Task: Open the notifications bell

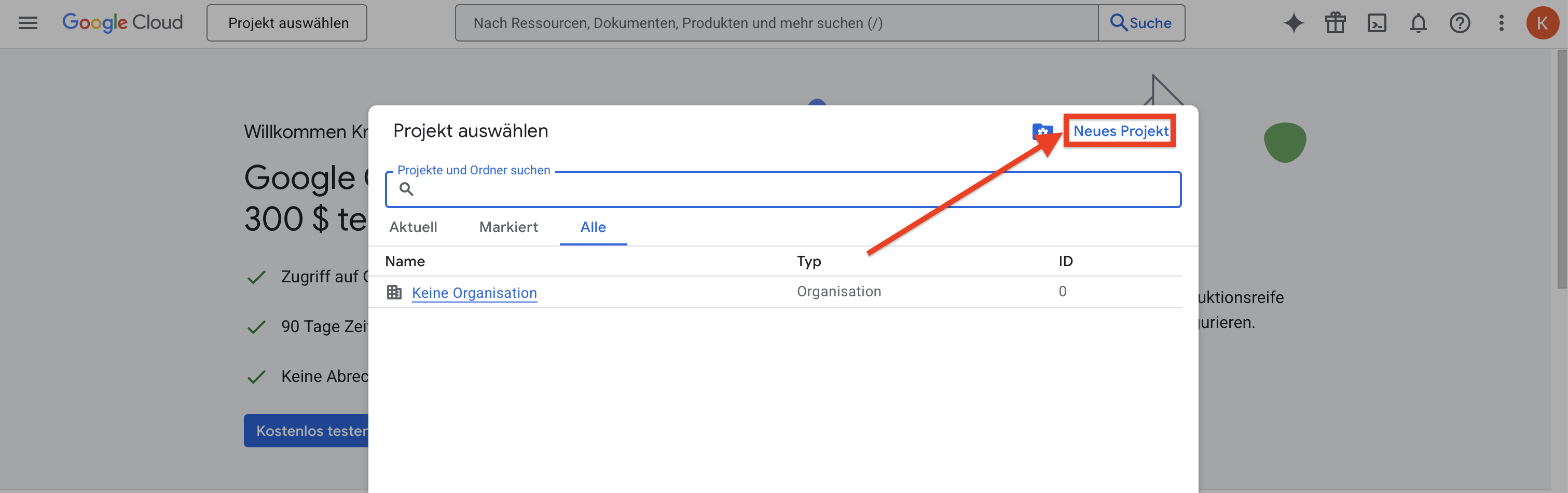Action: click(x=1418, y=23)
